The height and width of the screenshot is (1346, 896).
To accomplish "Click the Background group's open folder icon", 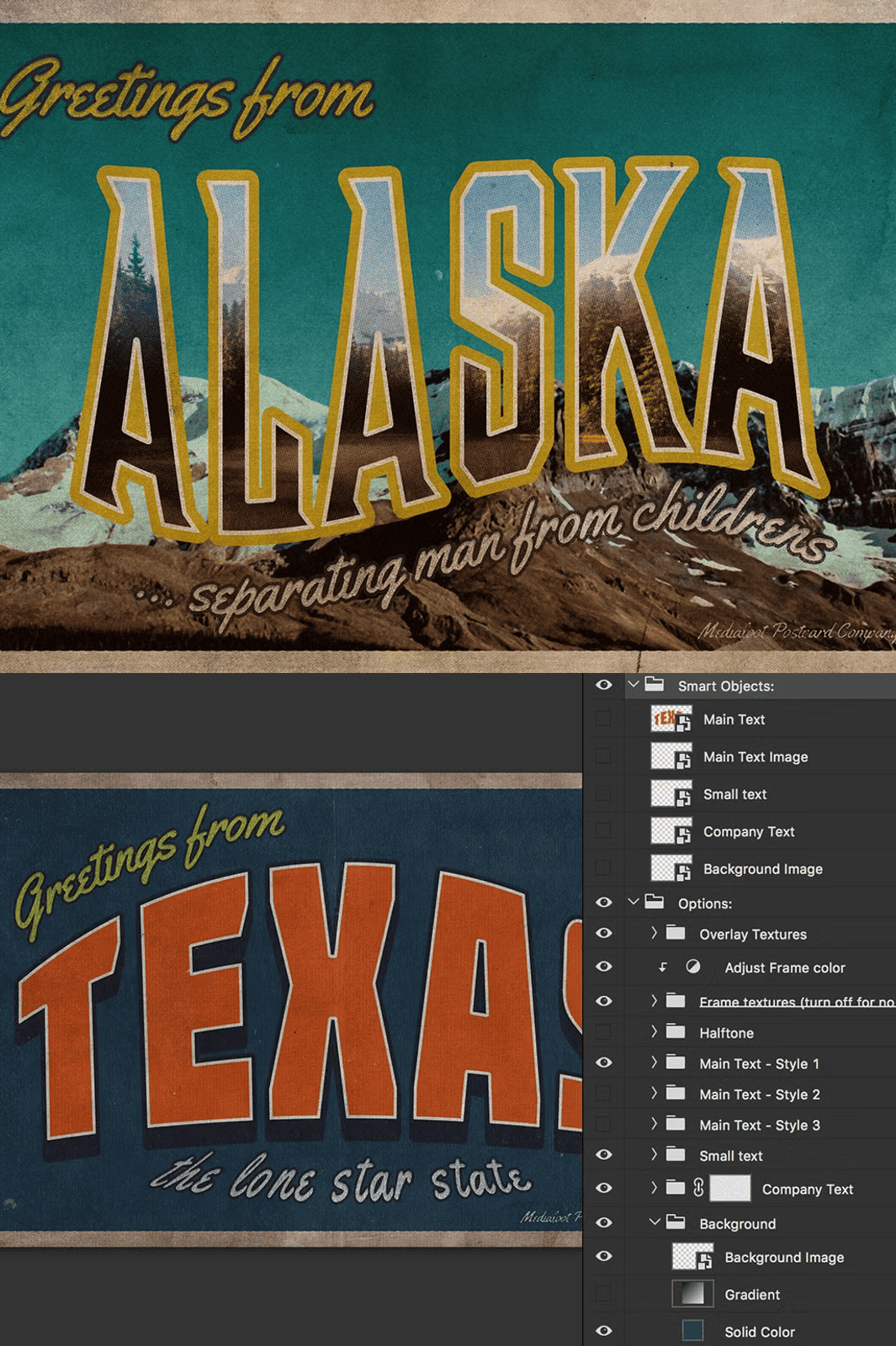I will pos(675,1222).
